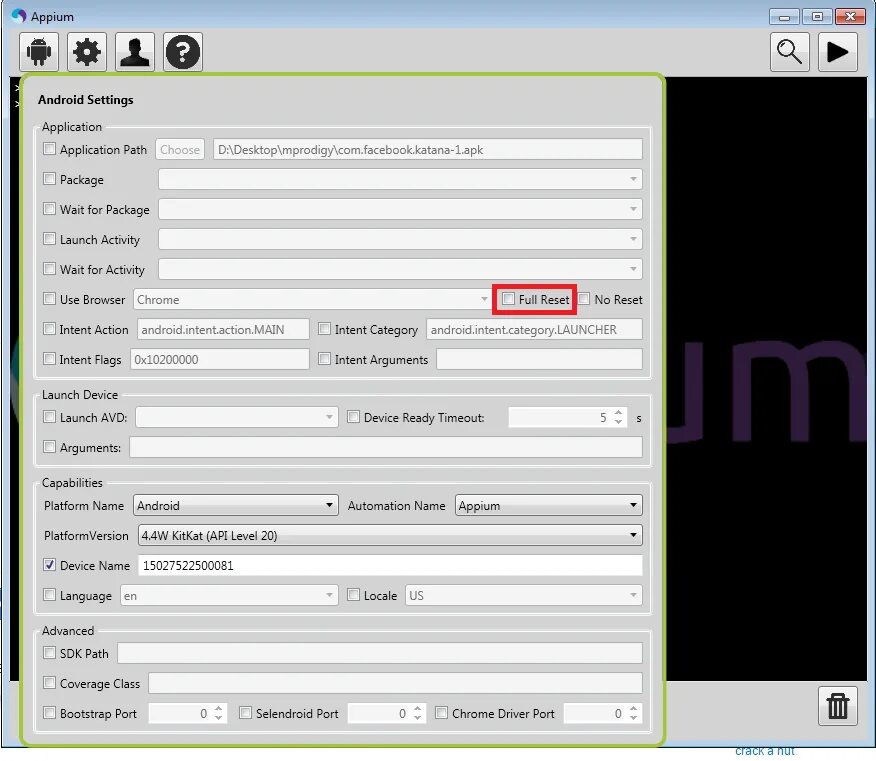Image resolution: width=876 pixels, height=761 pixels.
Task: Tick the No Reset checkbox
Action: pos(584,299)
